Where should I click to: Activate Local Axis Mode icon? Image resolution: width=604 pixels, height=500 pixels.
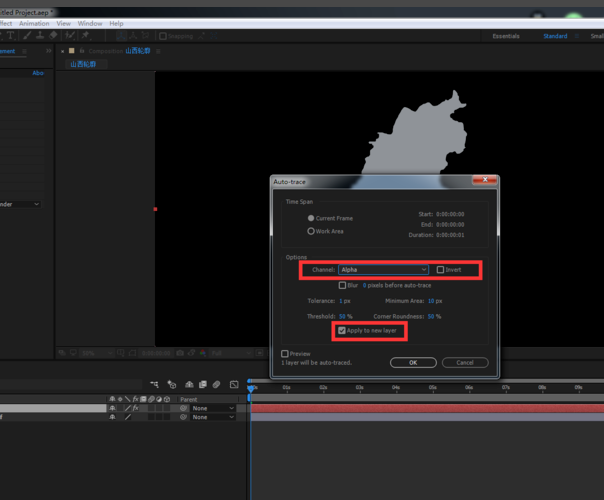click(x=121, y=36)
